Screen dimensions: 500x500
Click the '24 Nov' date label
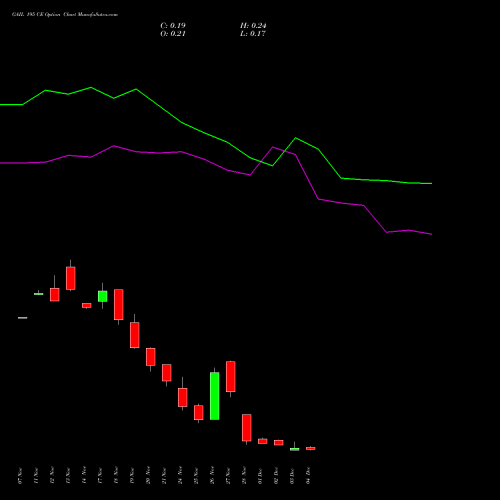pyautogui.click(x=180, y=476)
